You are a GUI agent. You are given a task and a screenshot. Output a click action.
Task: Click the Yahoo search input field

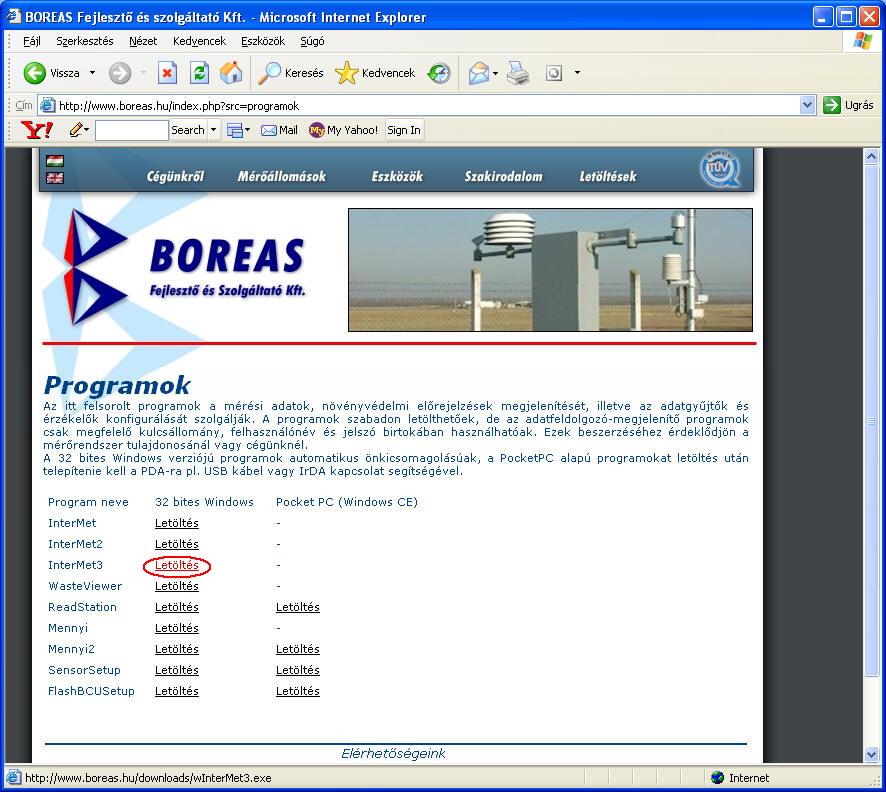[x=132, y=130]
